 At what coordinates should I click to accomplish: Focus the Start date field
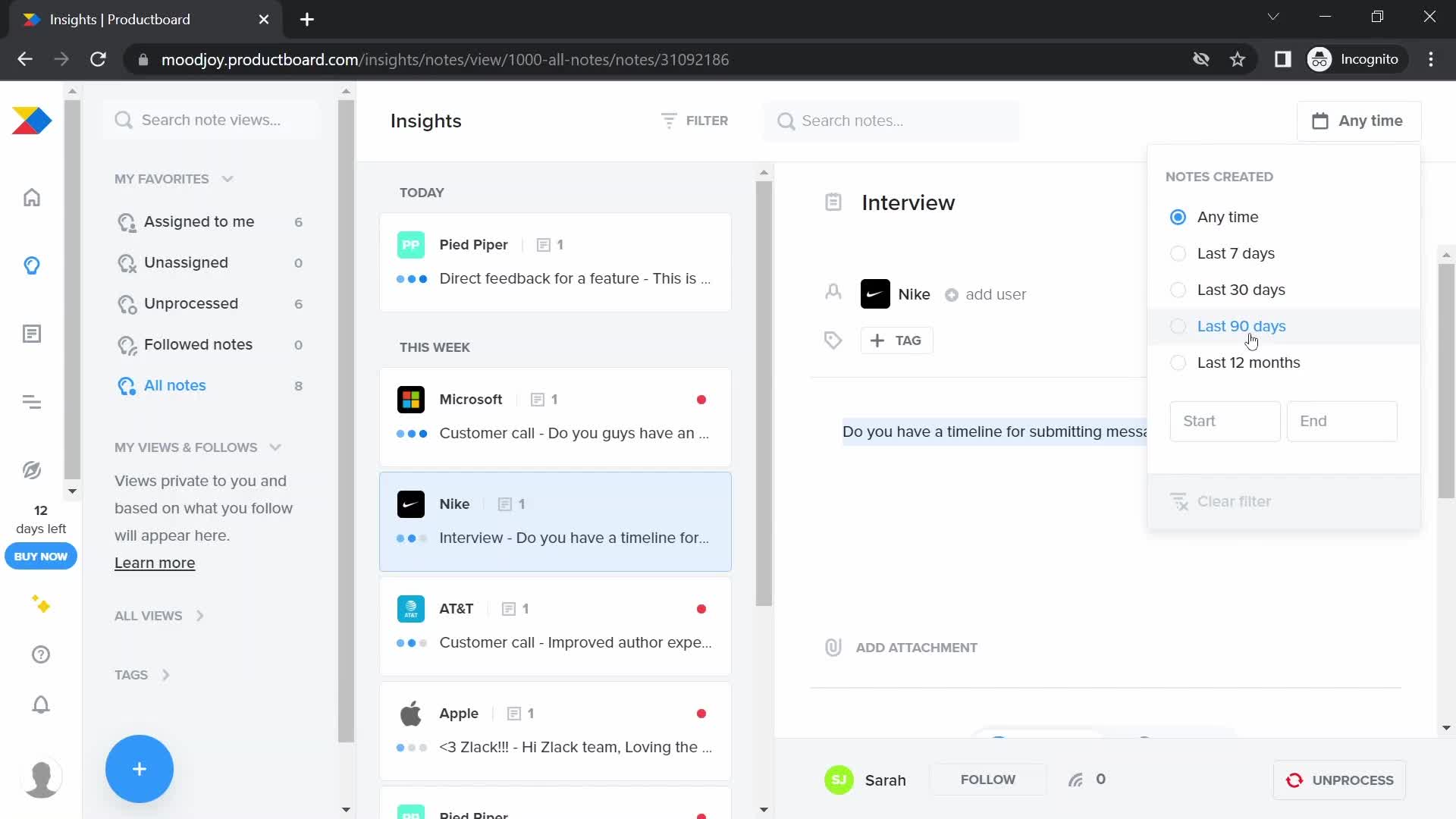click(1225, 421)
